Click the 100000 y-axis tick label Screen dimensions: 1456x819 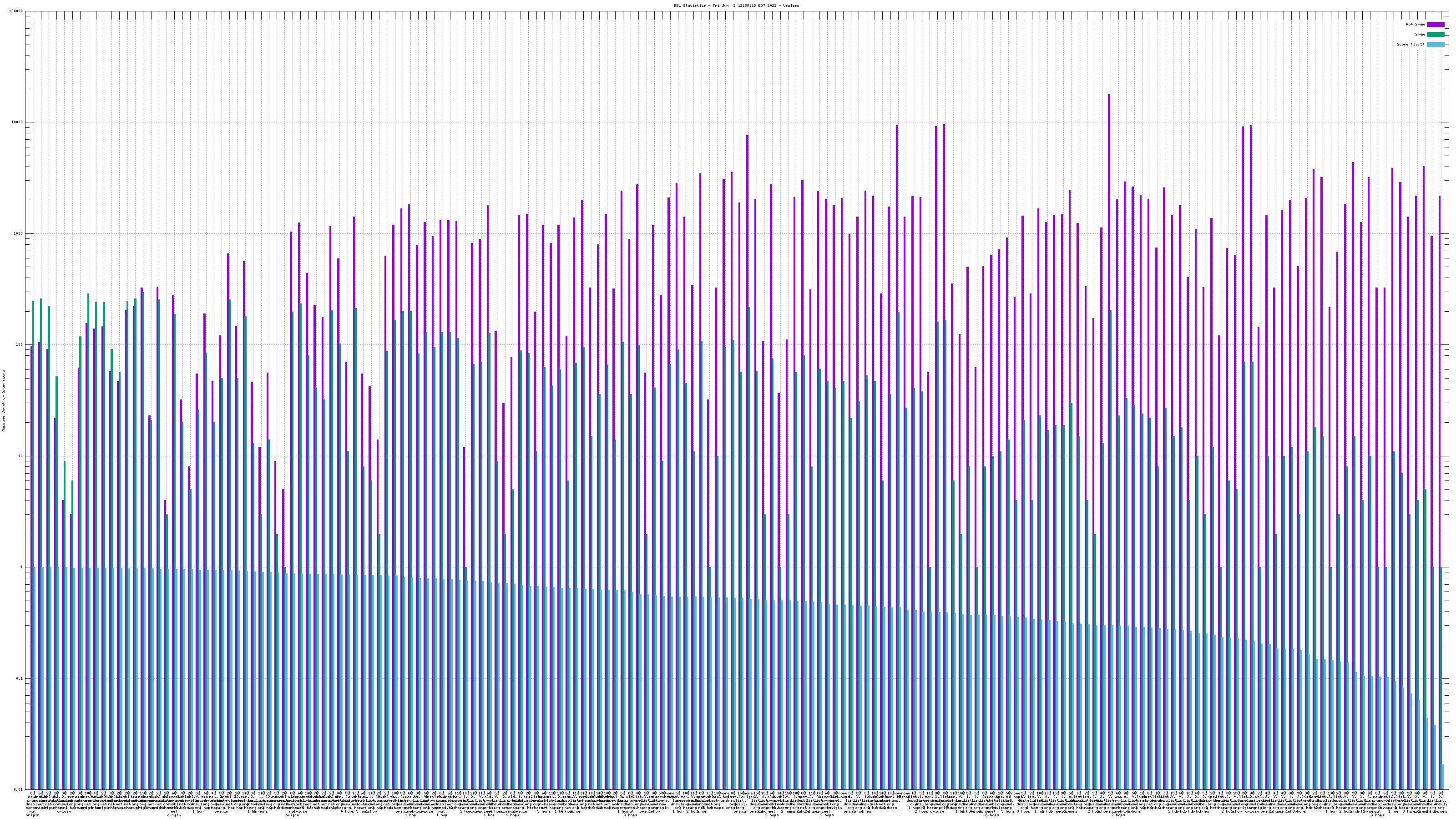[x=16, y=11]
